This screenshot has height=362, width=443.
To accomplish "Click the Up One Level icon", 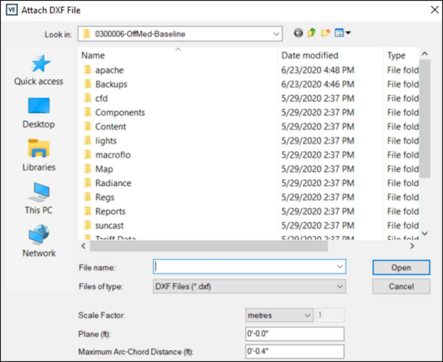I will [x=312, y=33].
